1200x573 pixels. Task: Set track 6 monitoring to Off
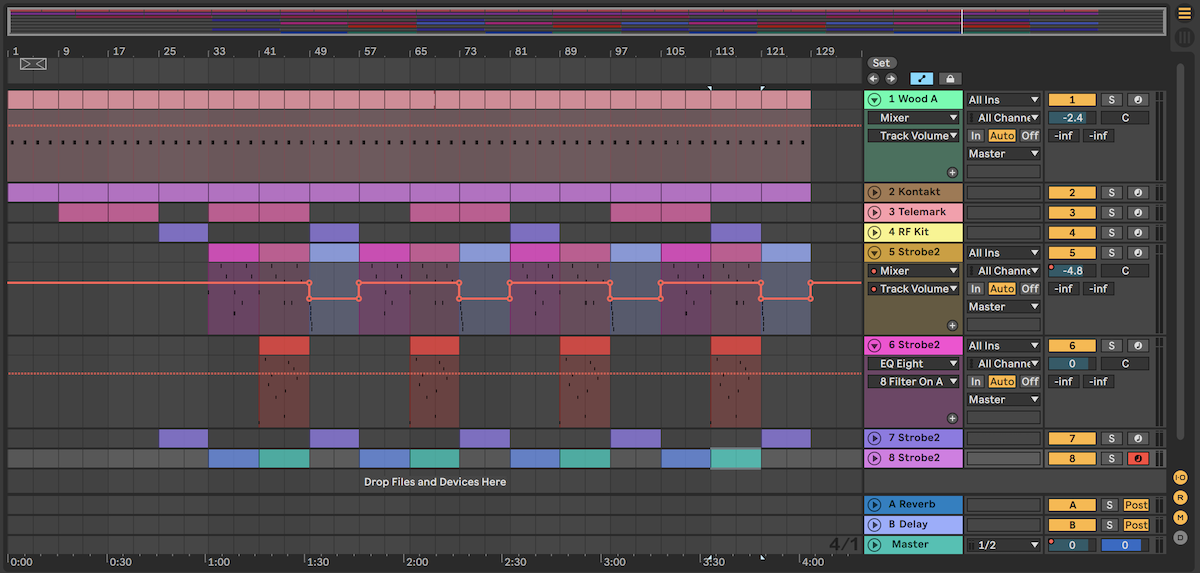point(1029,382)
